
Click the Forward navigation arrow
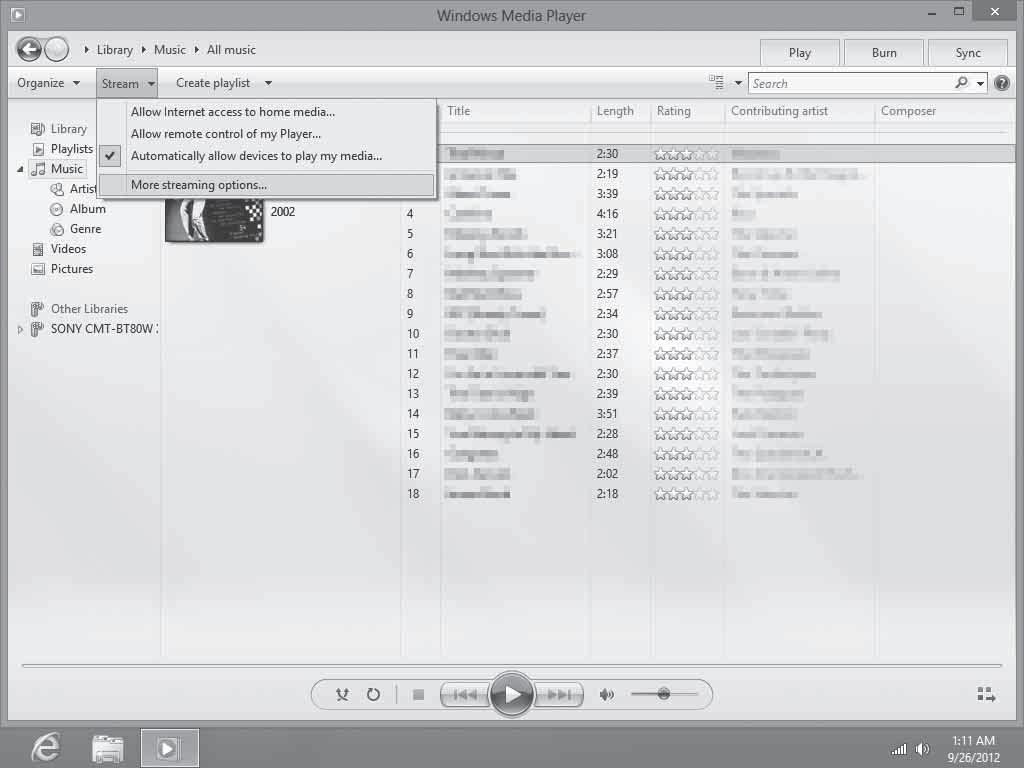(57, 49)
